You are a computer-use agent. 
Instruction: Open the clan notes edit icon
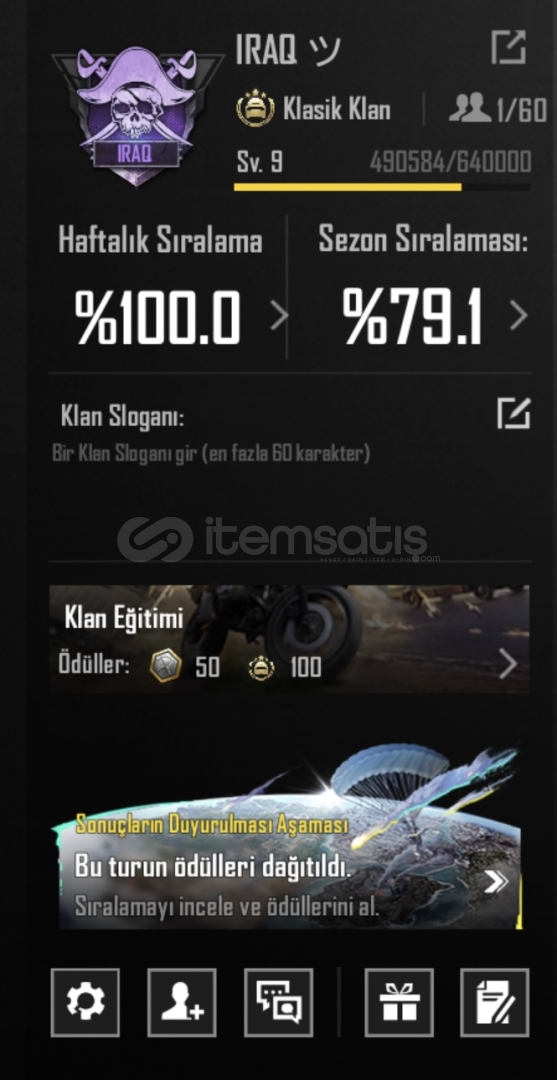[495, 1002]
